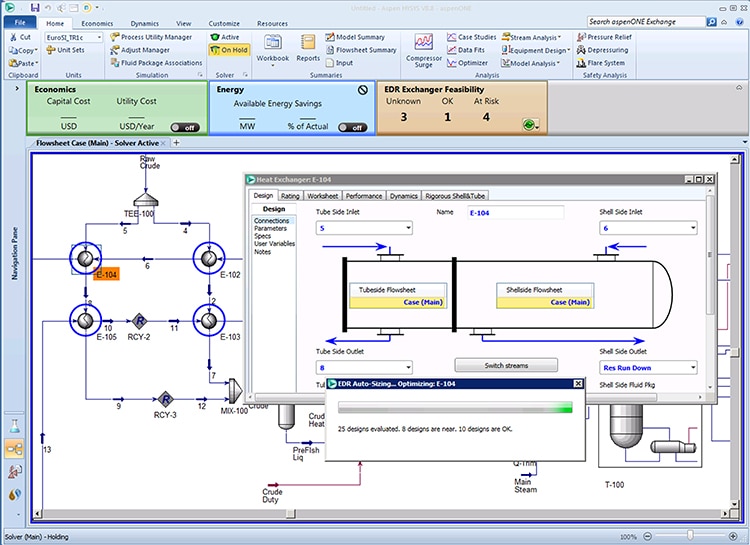Click the zoom out minus button
The height and width of the screenshot is (545, 750).
pyautogui.click(x=648, y=536)
